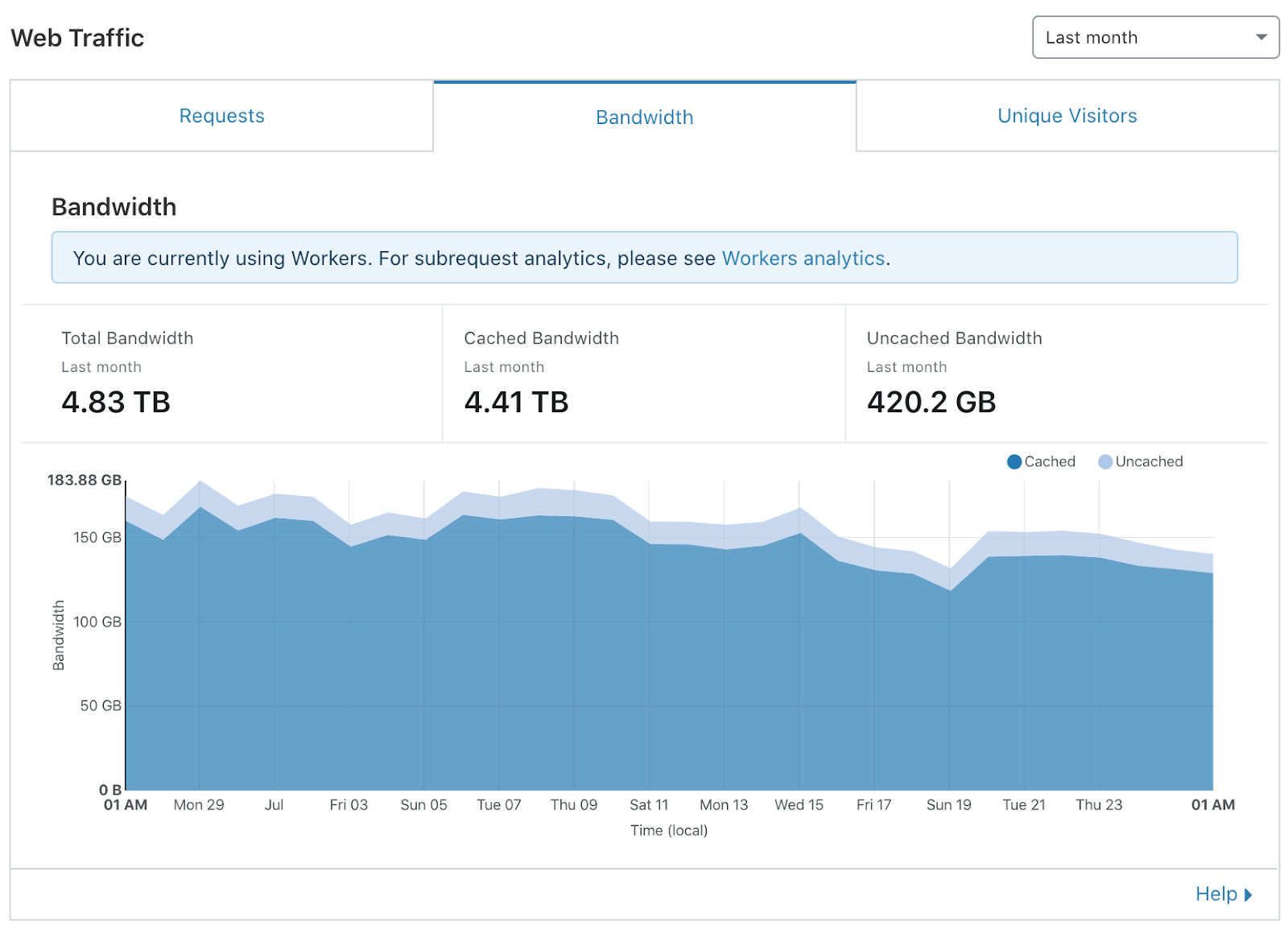Click the Cached Bandwidth value 4.41 TB

516,402
